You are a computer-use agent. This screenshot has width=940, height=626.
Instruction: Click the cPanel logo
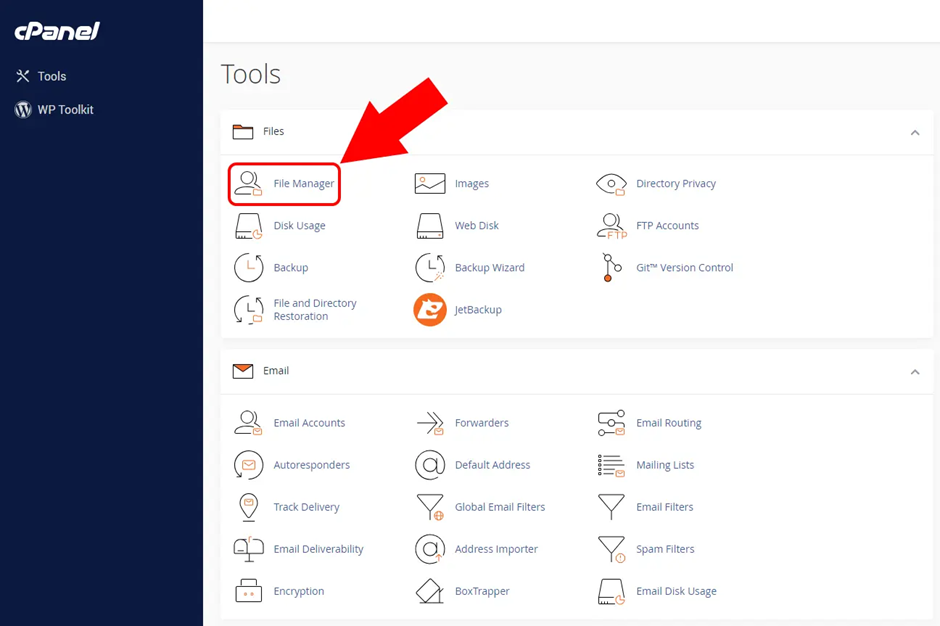coord(57,31)
